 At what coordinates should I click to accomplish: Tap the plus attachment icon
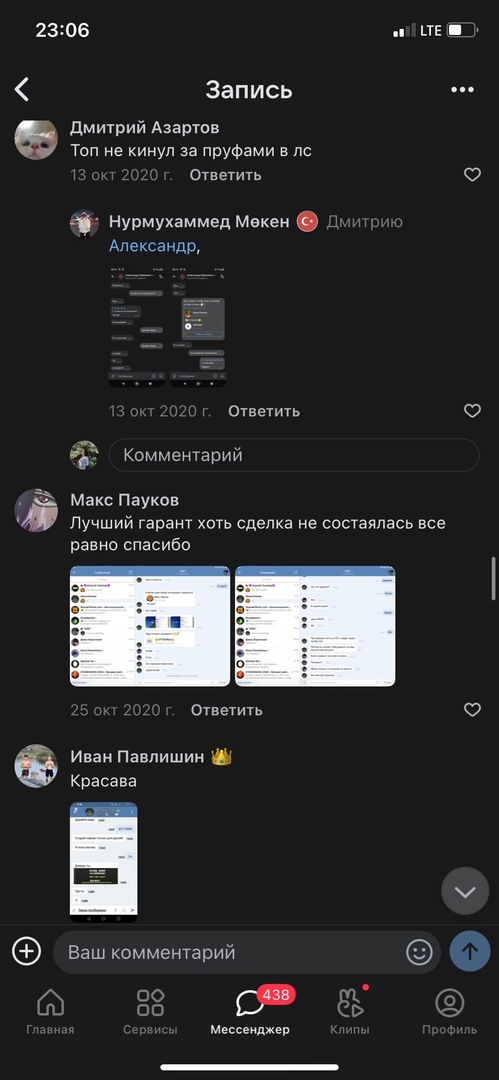tap(26, 951)
